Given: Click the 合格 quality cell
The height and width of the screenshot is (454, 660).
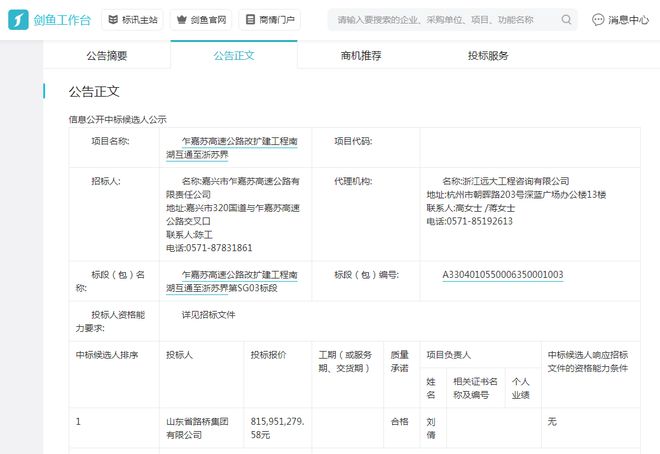Looking at the screenshot, I should 399,421.
